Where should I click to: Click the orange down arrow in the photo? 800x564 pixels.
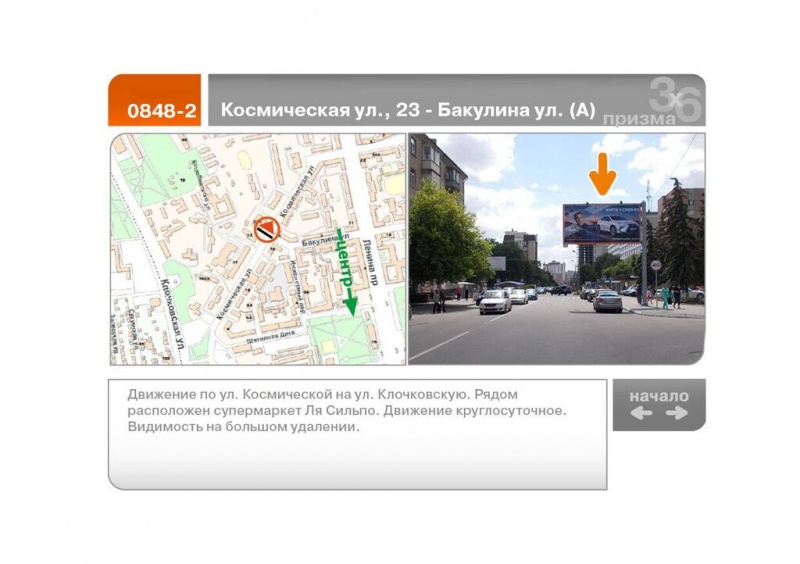[x=601, y=173]
